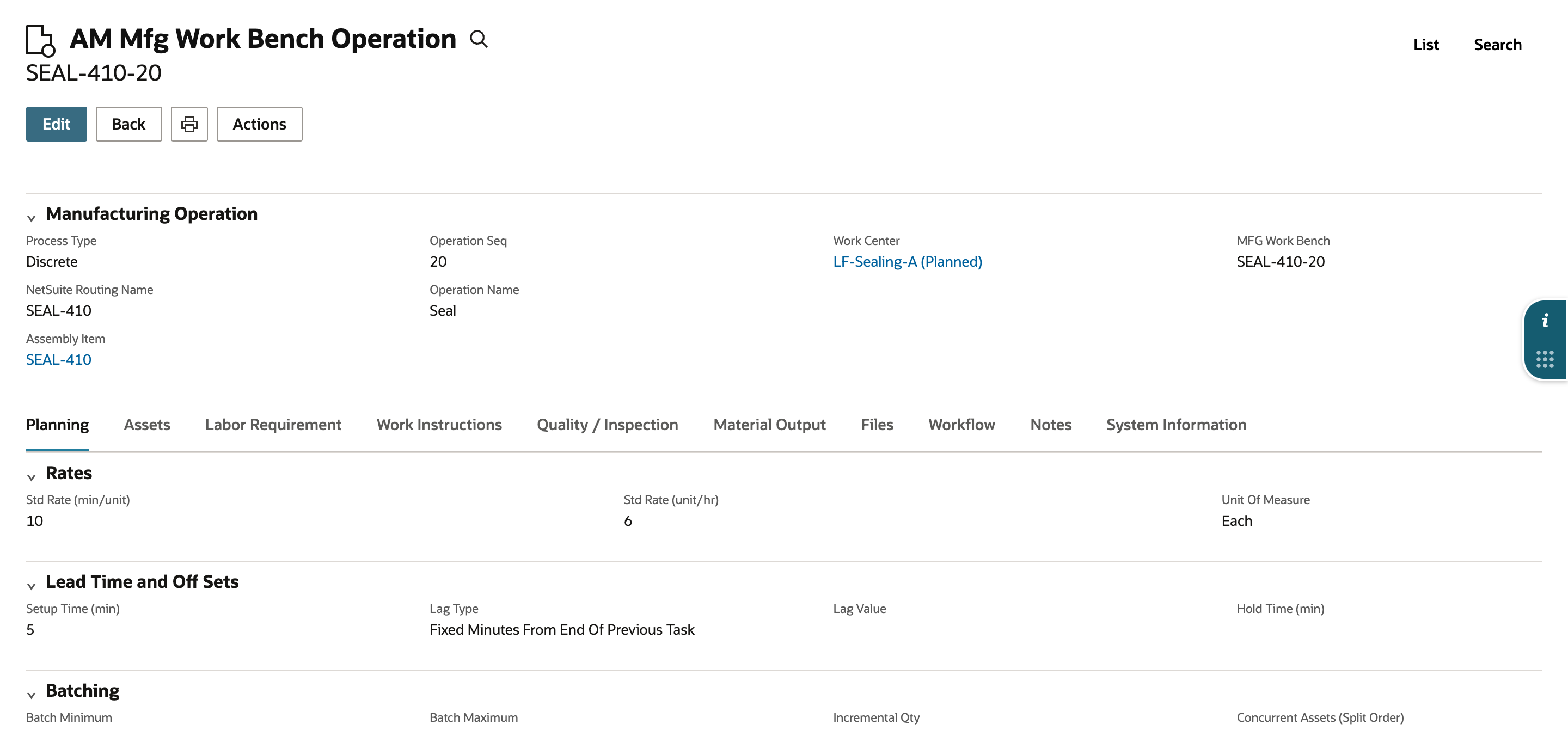Select the Planning tab
Image resolution: width=1568 pixels, height=736 pixels.
[x=57, y=425]
